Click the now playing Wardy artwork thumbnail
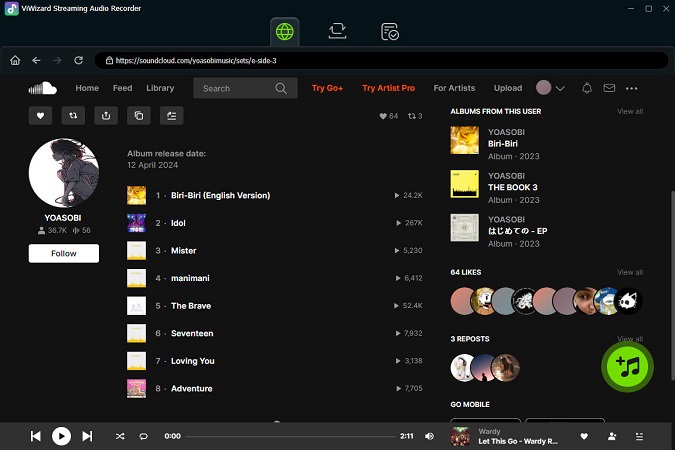The image size is (675, 450). [460, 436]
